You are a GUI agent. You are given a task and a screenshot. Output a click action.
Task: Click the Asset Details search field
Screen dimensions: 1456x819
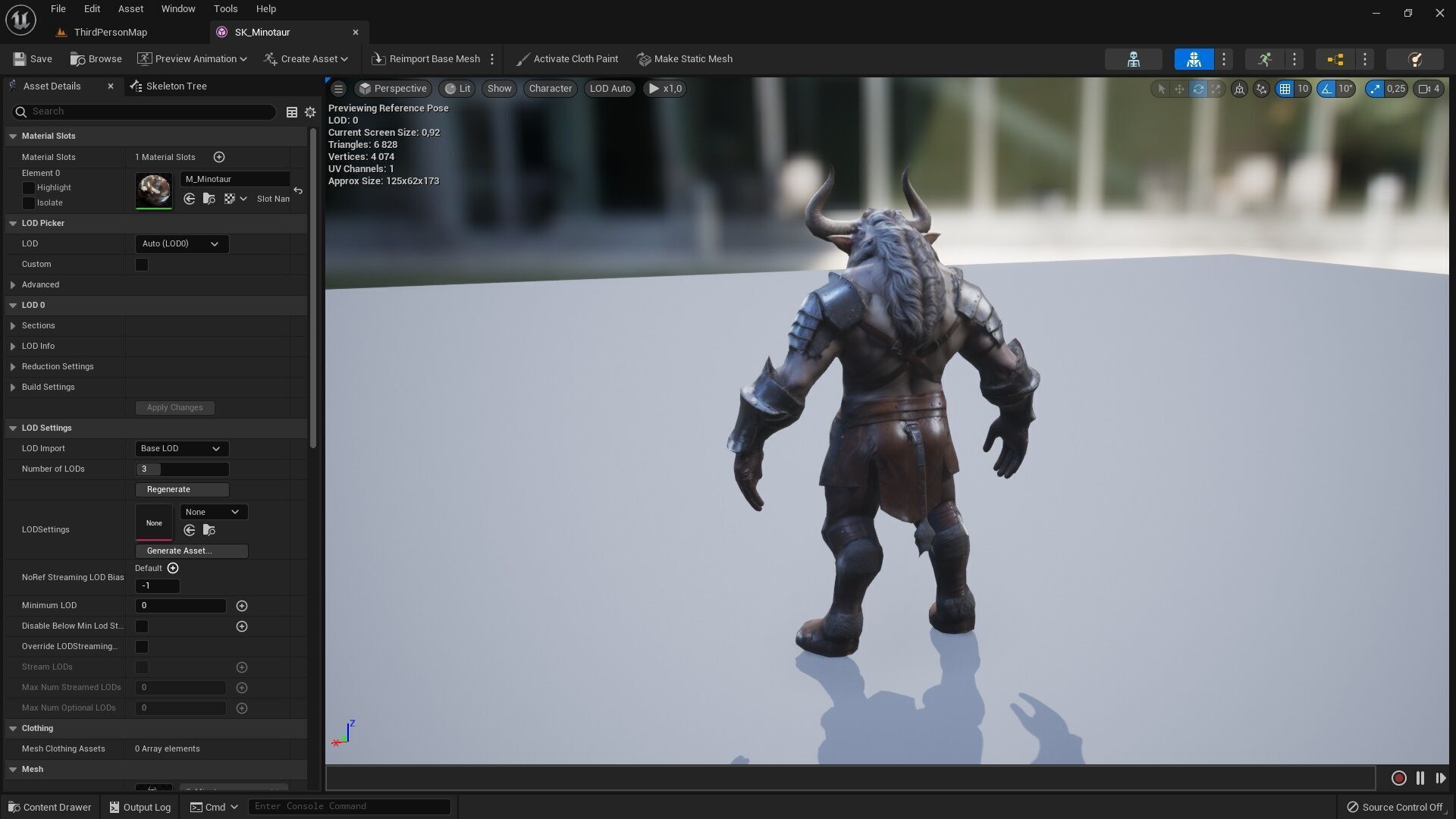(144, 112)
